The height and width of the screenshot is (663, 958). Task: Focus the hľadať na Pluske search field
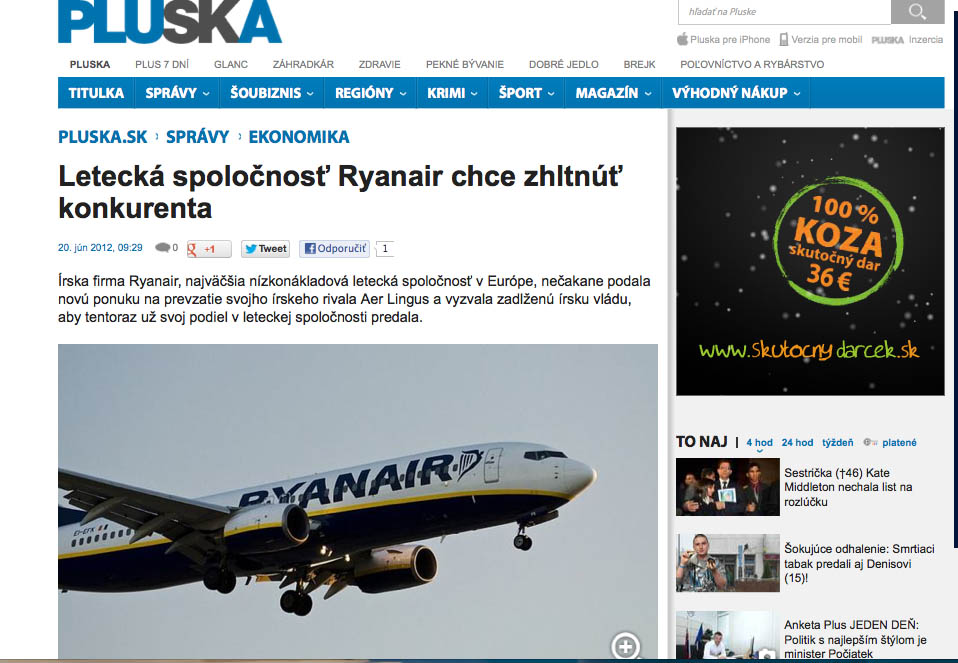point(784,12)
